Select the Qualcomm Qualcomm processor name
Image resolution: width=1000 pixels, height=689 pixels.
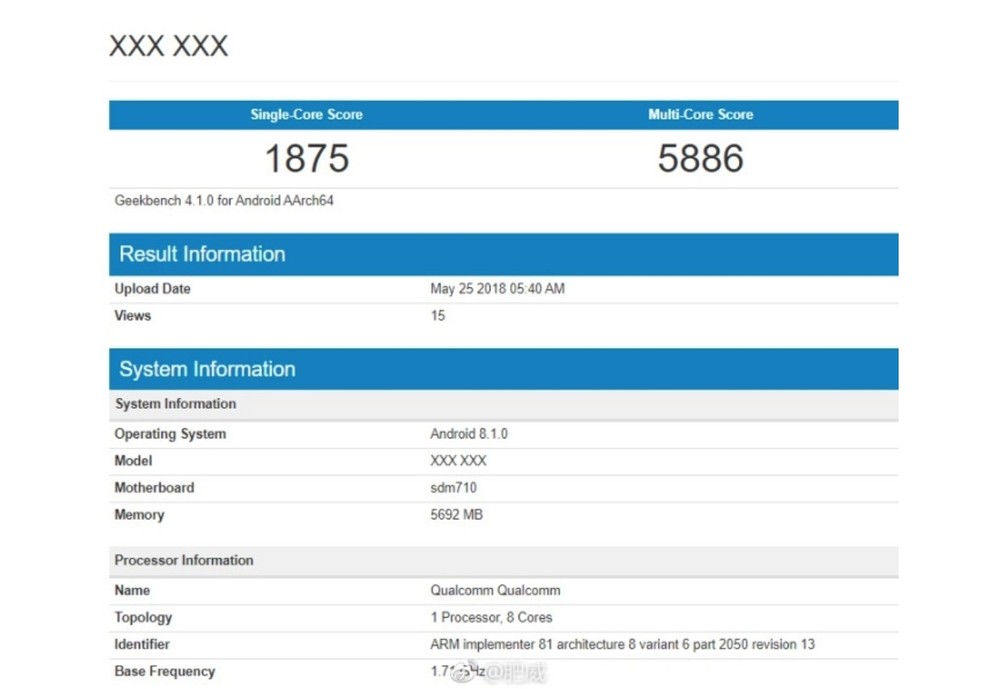pos(496,590)
